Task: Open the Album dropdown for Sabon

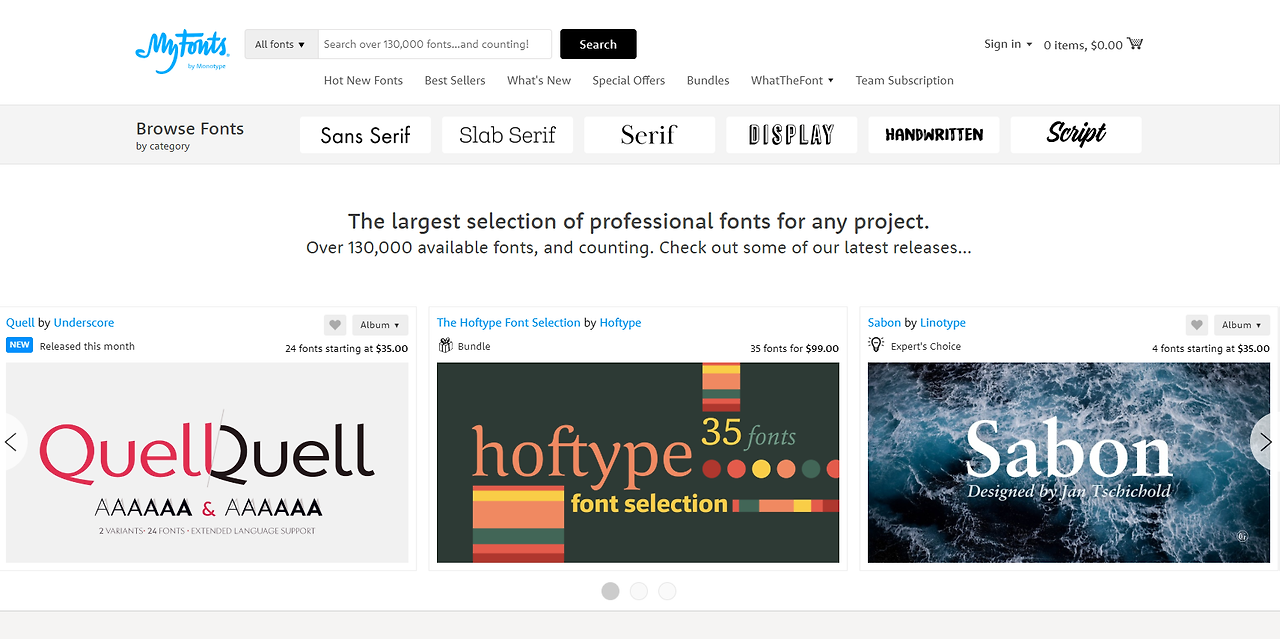Action: pyautogui.click(x=1242, y=325)
